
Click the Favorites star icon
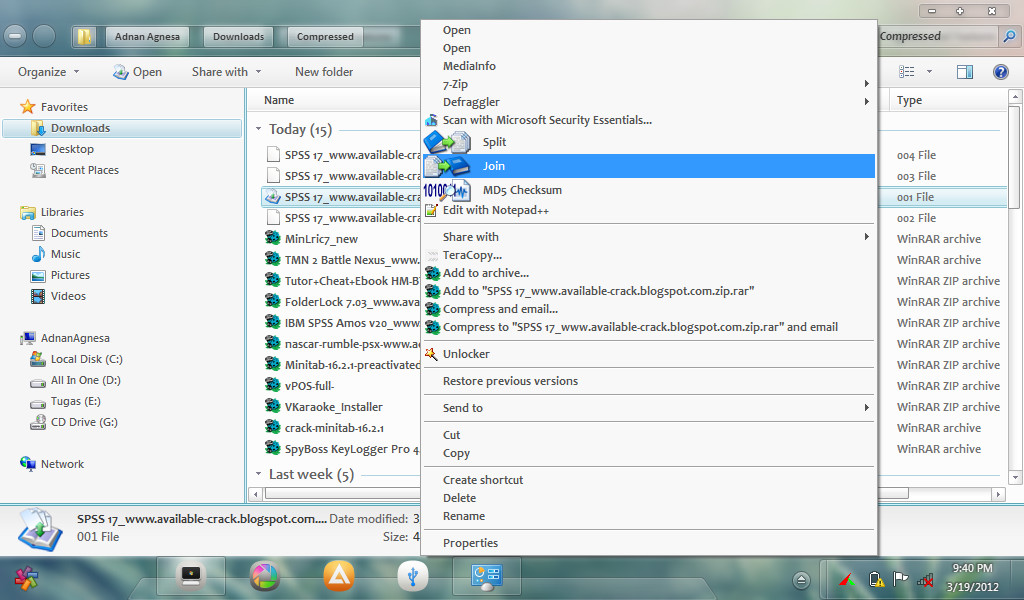click(x=27, y=106)
